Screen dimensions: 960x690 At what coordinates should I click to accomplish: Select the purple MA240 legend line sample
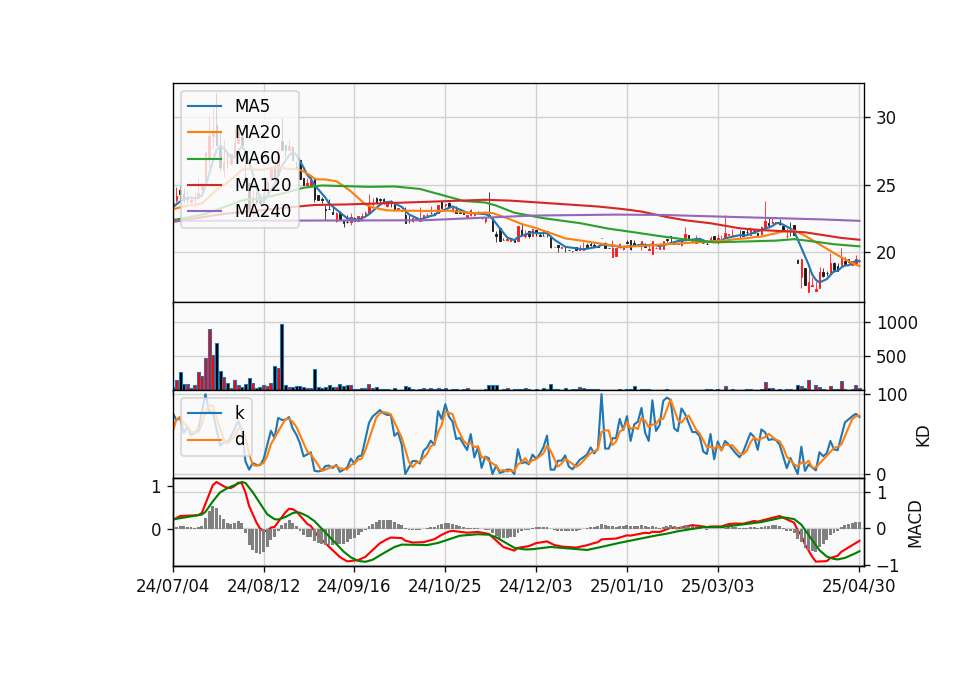pyautogui.click(x=205, y=212)
